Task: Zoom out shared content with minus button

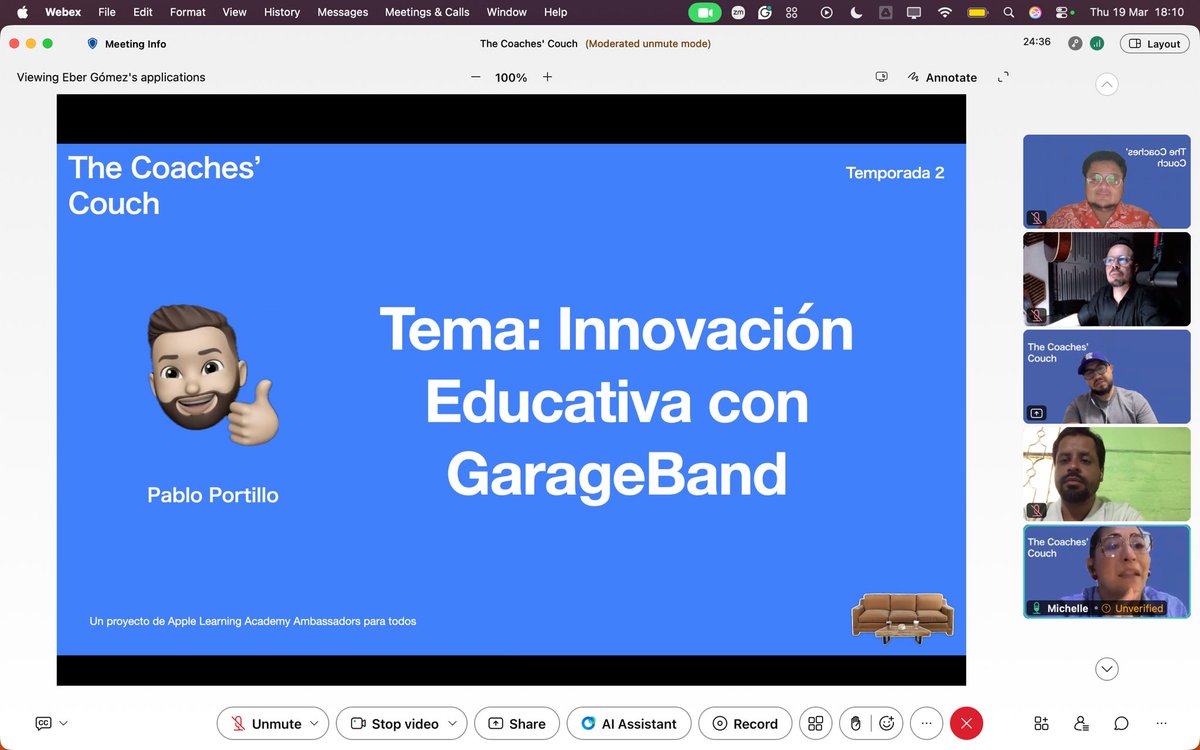Action: click(x=475, y=77)
